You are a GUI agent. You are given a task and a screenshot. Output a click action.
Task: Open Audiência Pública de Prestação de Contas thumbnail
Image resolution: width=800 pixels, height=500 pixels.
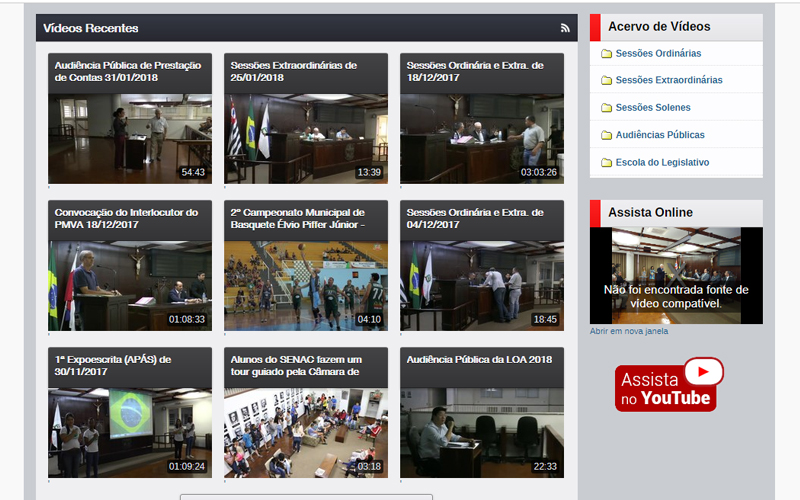[x=130, y=138]
